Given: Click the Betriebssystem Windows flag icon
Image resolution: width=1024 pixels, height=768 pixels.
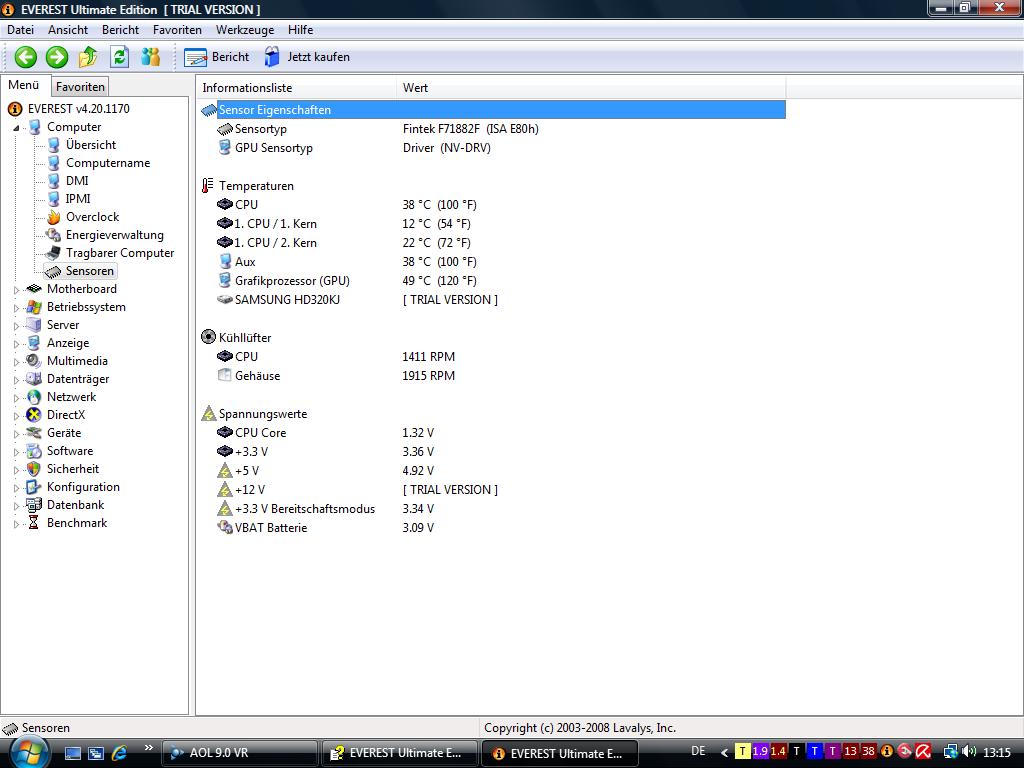Looking at the screenshot, I should 34,307.
